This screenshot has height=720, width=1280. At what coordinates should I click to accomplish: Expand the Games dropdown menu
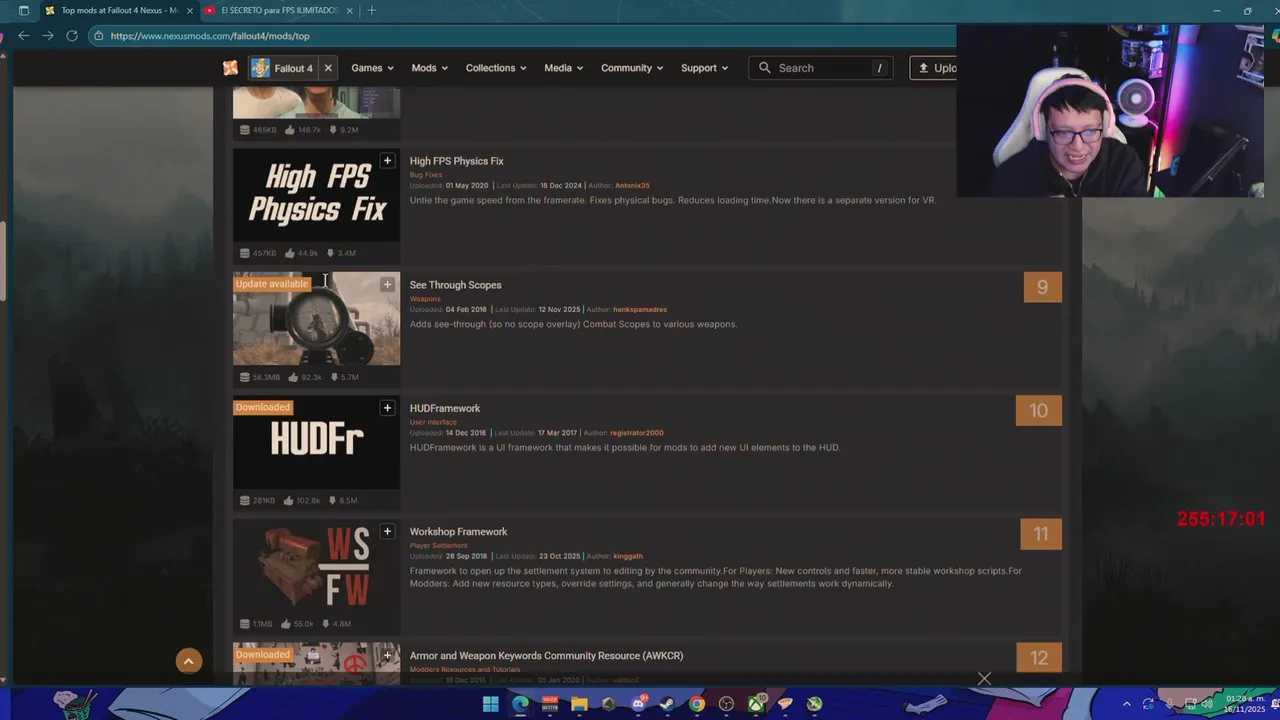click(372, 68)
